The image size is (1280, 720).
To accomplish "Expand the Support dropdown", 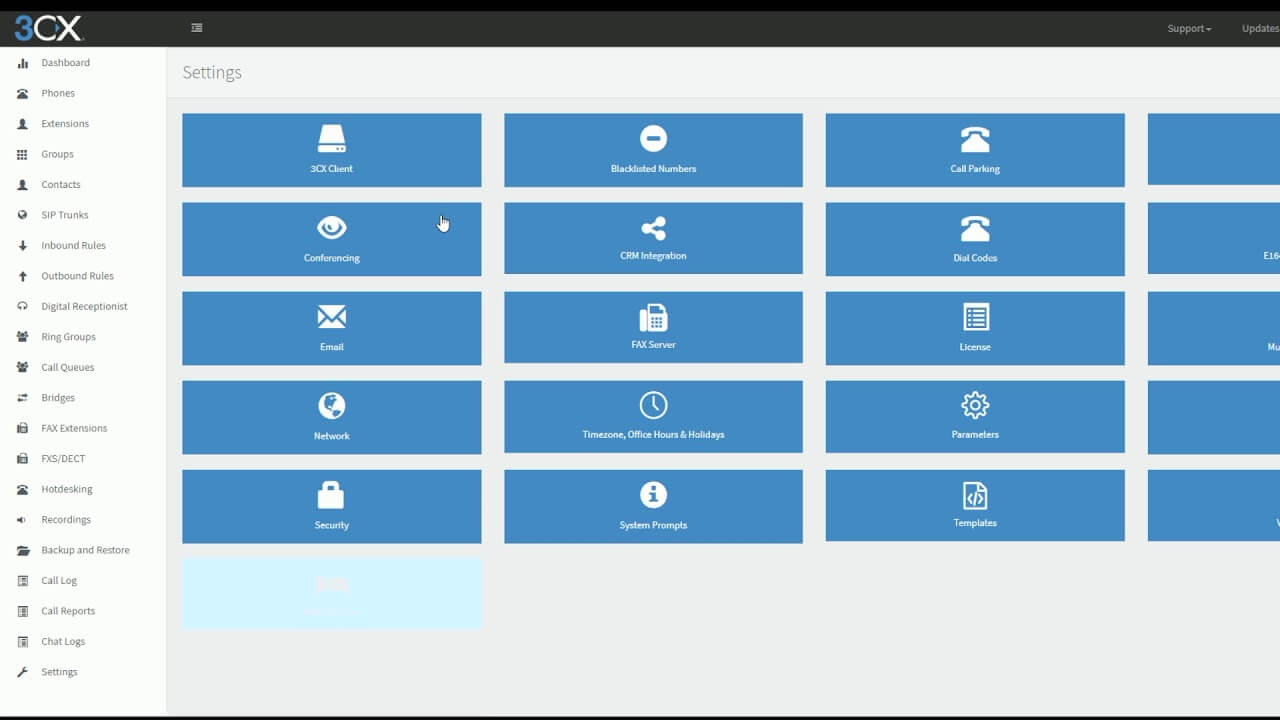I will [1189, 29].
